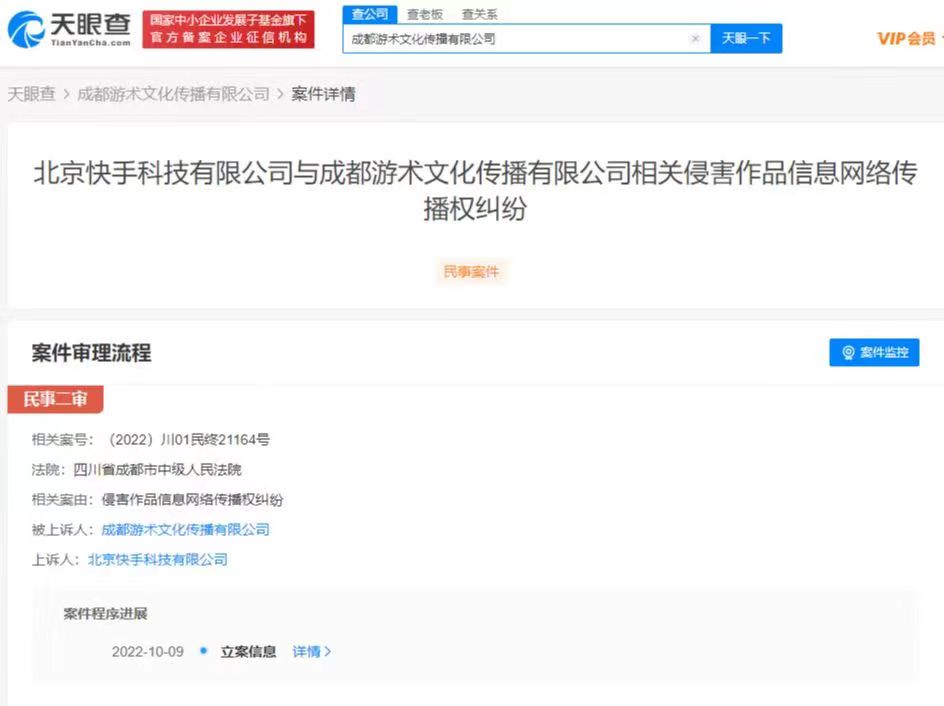Screen dimensions: 944x706
Task: Click the camera icon on 案件监控 button
Action: (x=848, y=353)
